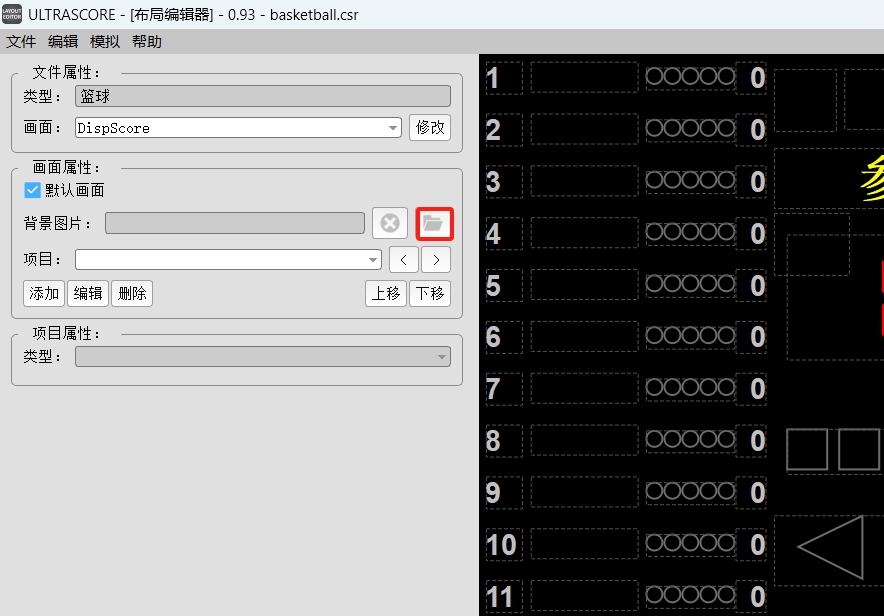Click the 上移 button
884x616 pixels.
click(x=386, y=294)
